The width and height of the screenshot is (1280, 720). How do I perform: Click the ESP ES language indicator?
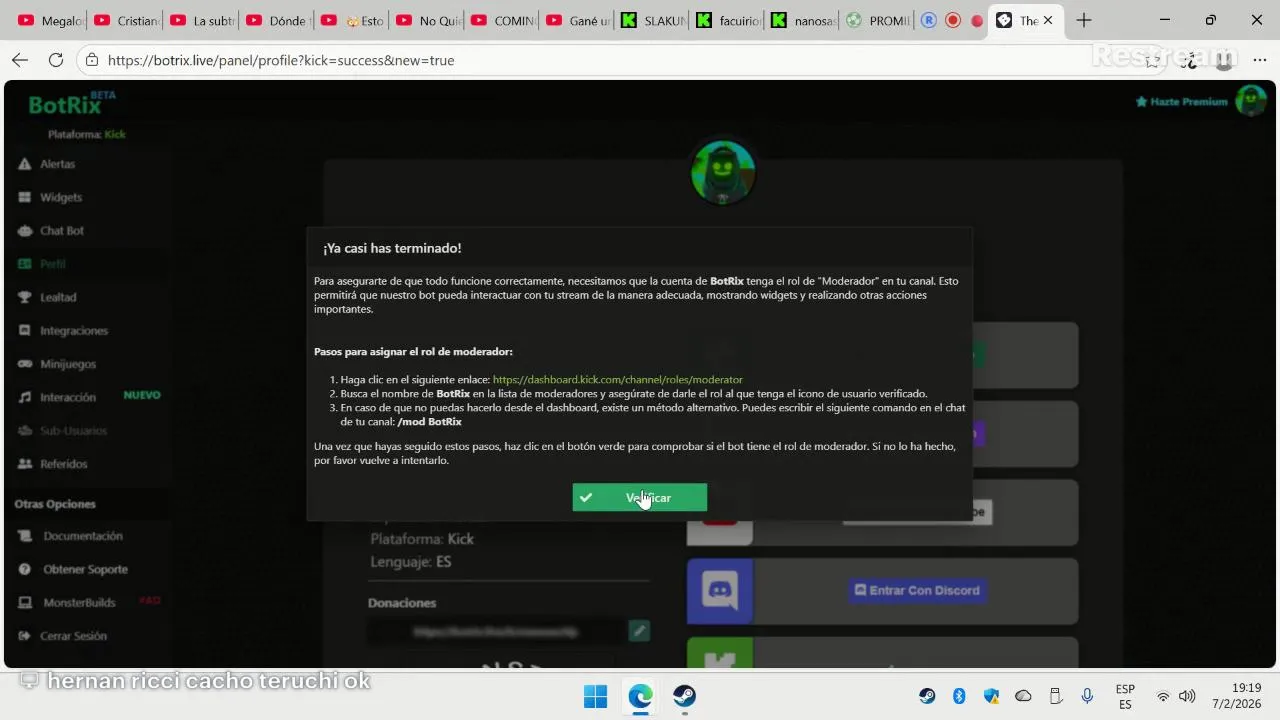(x=1125, y=696)
